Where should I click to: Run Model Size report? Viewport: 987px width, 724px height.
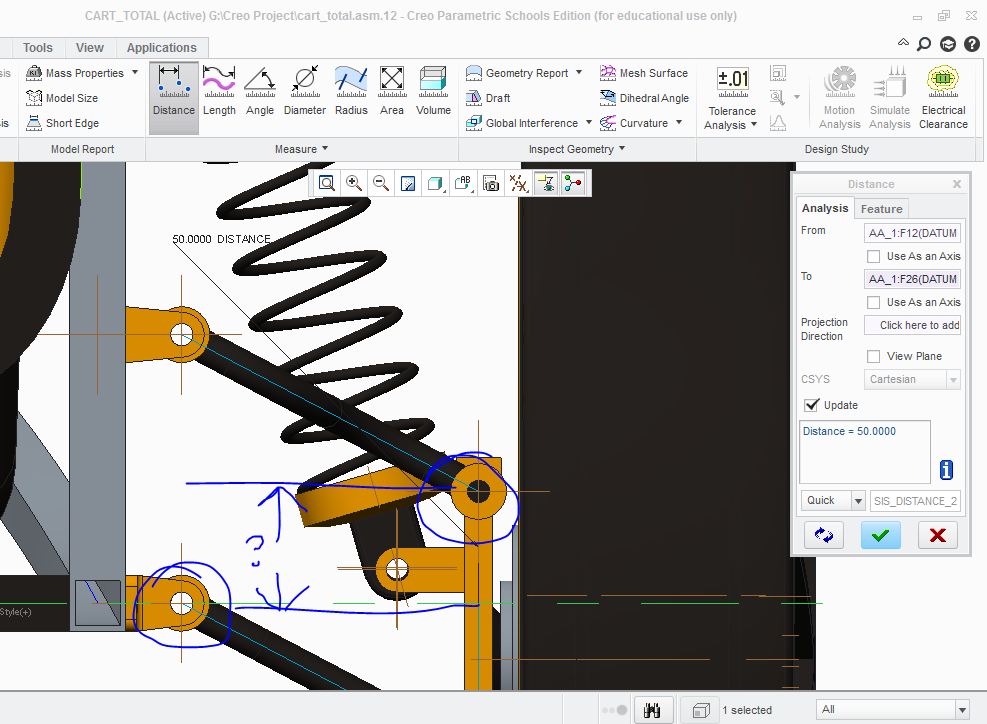coord(62,98)
